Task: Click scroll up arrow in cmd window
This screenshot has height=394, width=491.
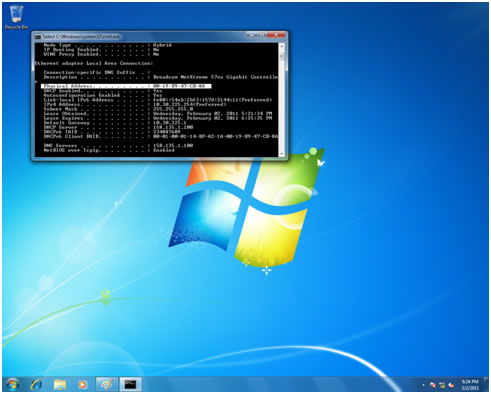Action: [x=282, y=46]
